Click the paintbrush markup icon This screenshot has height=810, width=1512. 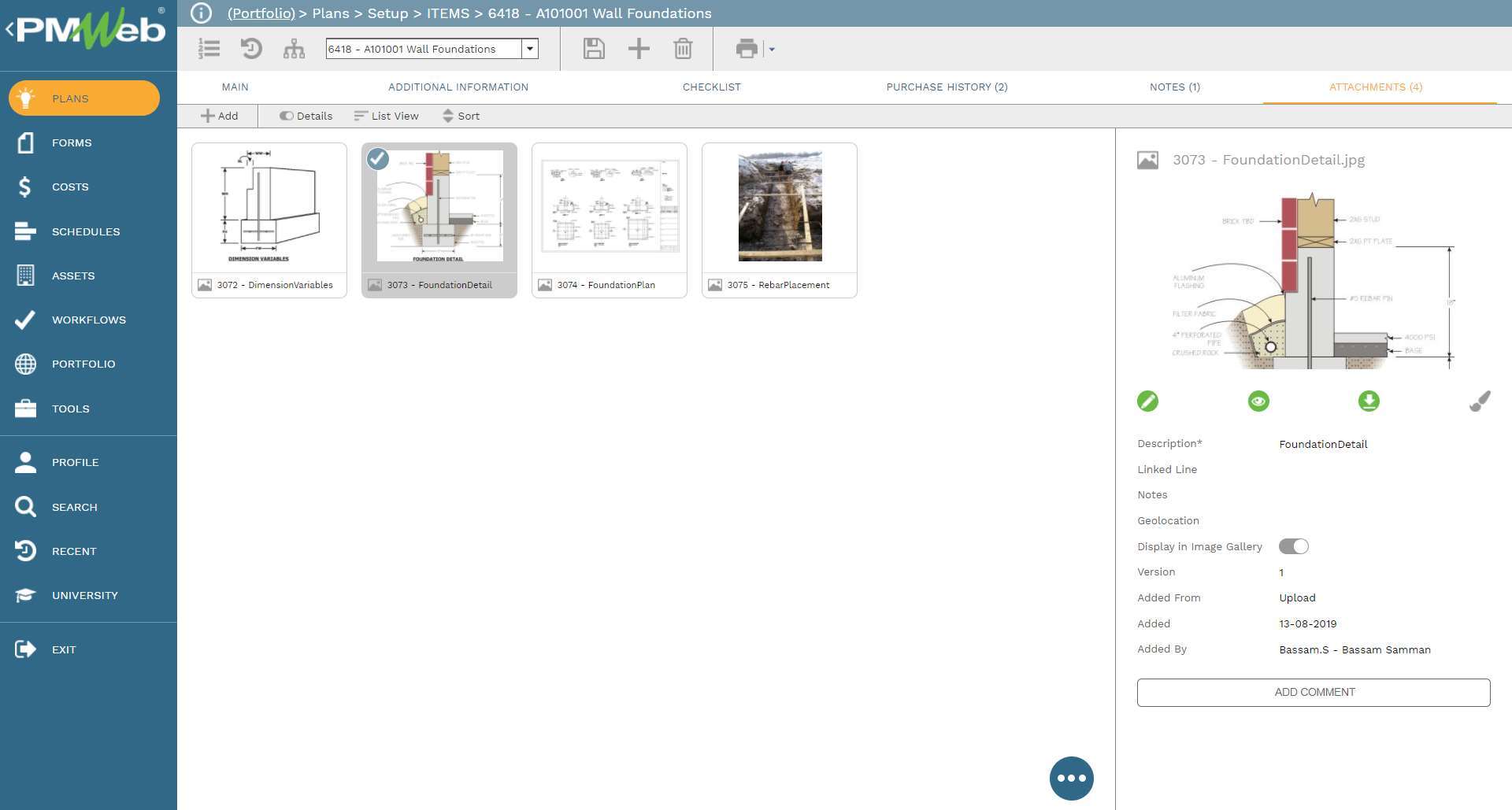pyautogui.click(x=1480, y=401)
